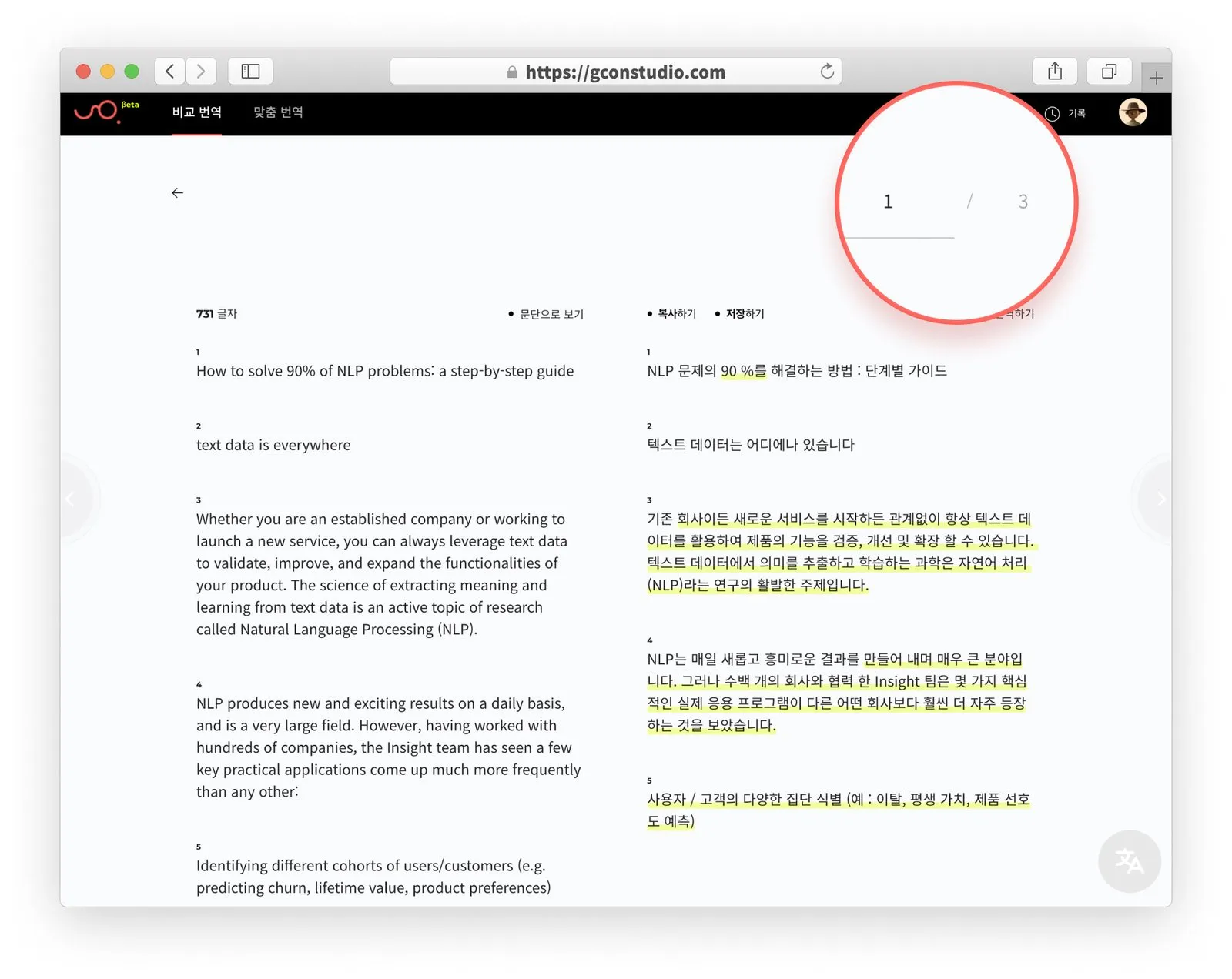Click translated line '텍스트 데이터는 어디에나 있습니다'
The height and width of the screenshot is (979, 1232).
tap(751, 445)
